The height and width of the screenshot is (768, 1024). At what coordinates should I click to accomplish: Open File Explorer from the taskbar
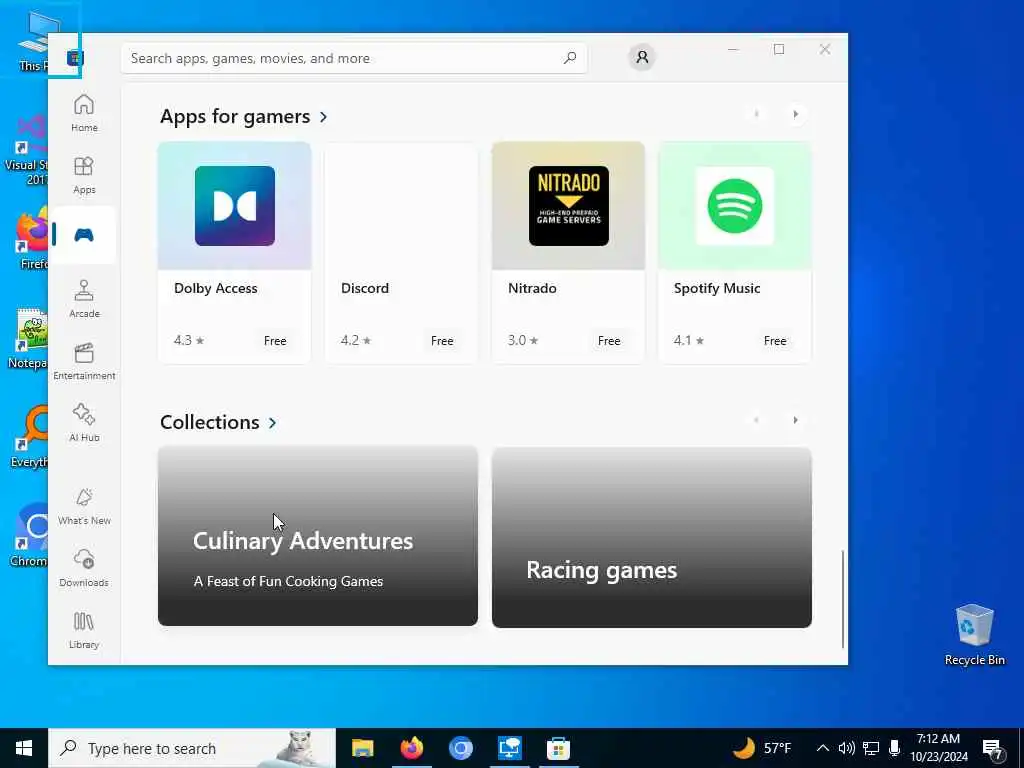[362, 748]
